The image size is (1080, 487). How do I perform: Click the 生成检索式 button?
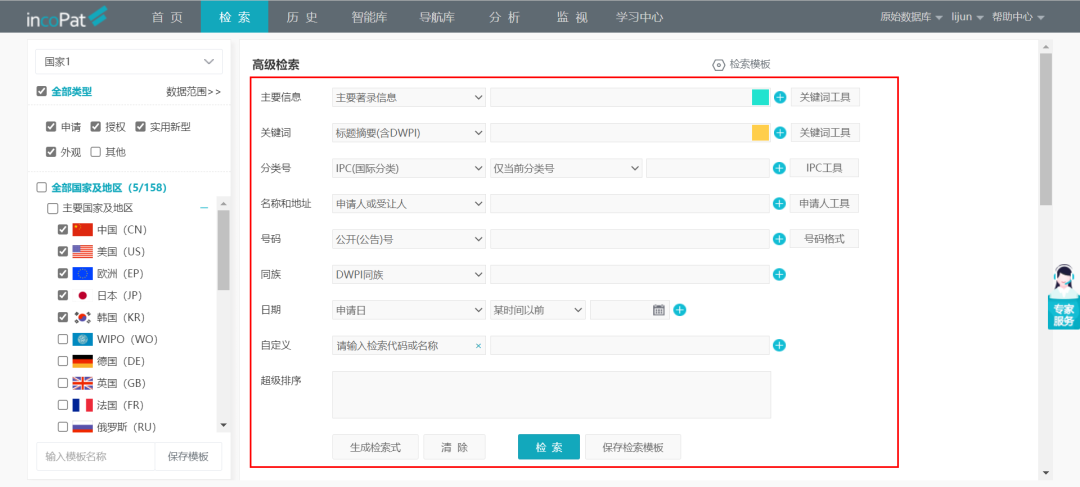(374, 447)
